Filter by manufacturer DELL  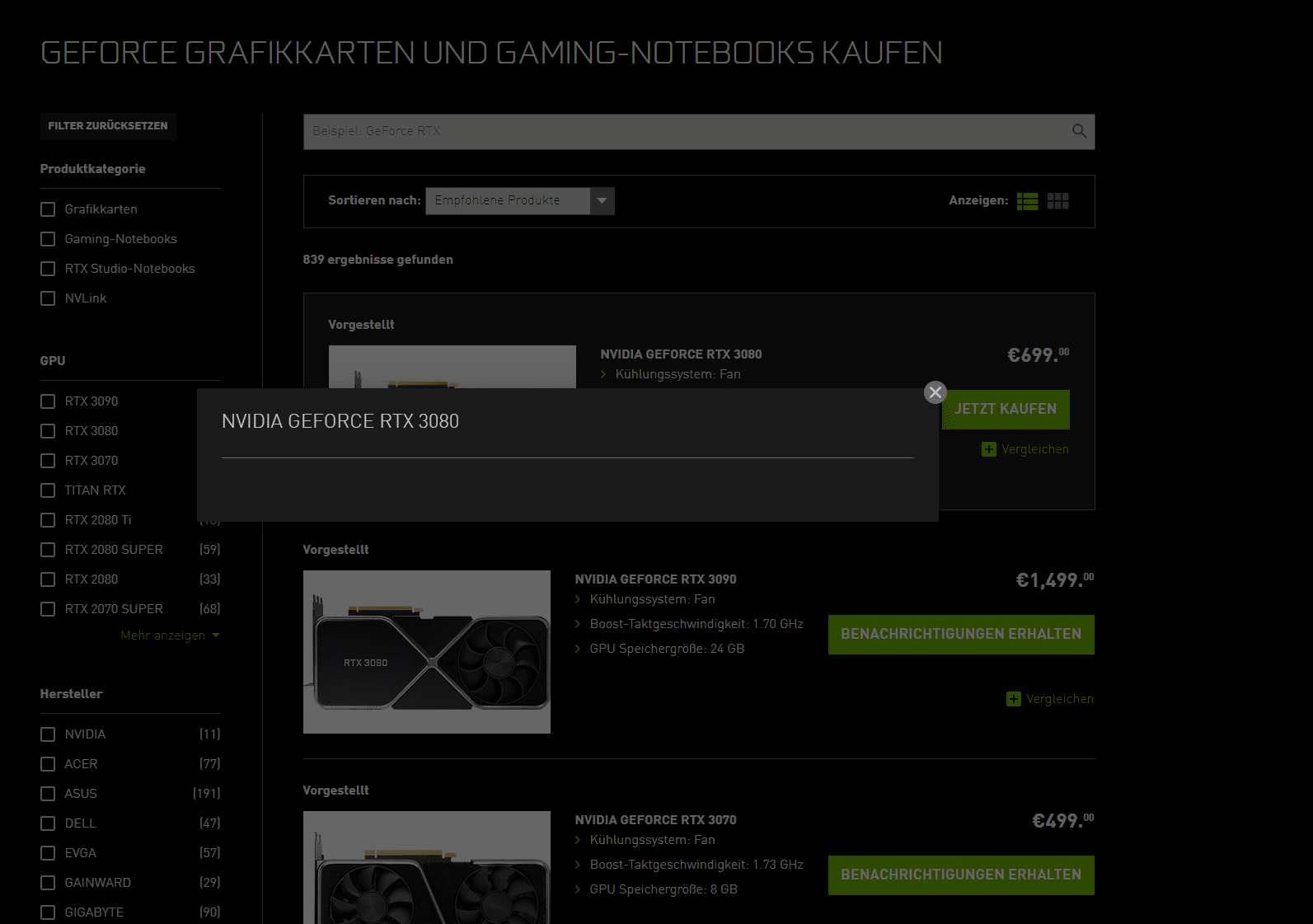coord(48,823)
